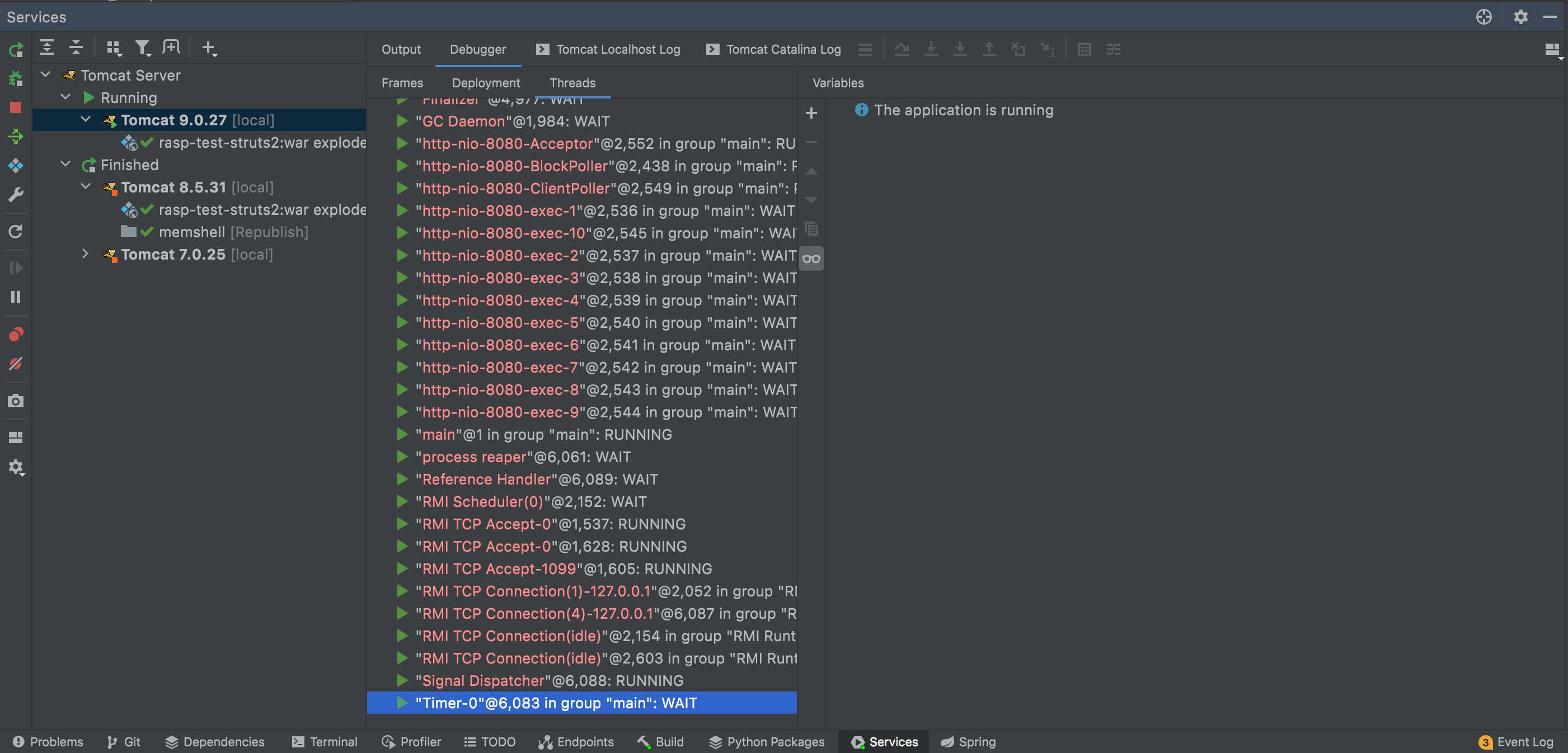The height and width of the screenshot is (753, 1568).
Task: Collapse the Tomcat Server tree node
Action: coord(46,75)
